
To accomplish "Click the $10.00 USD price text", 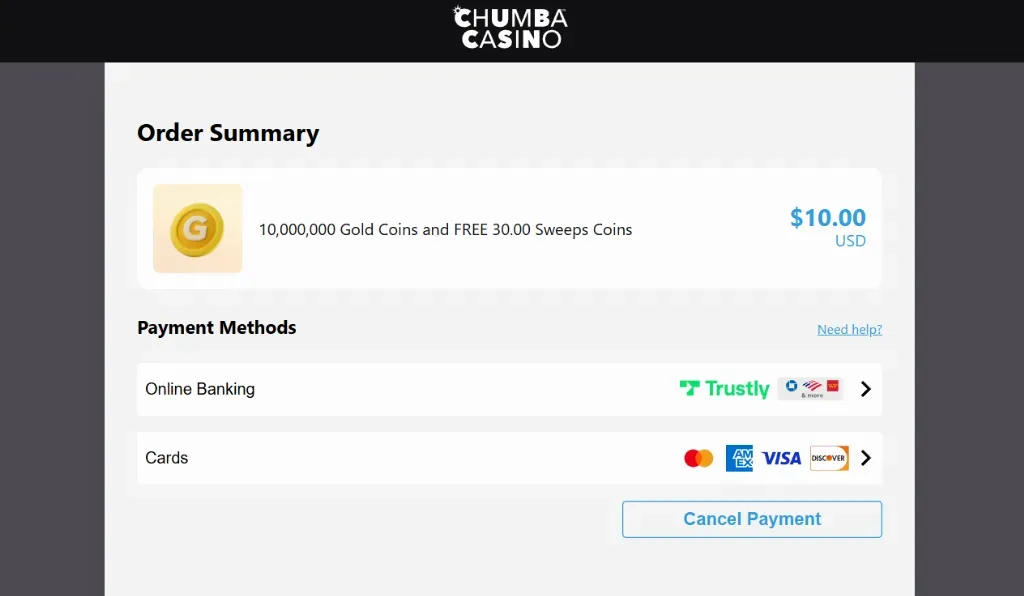I will [828, 226].
